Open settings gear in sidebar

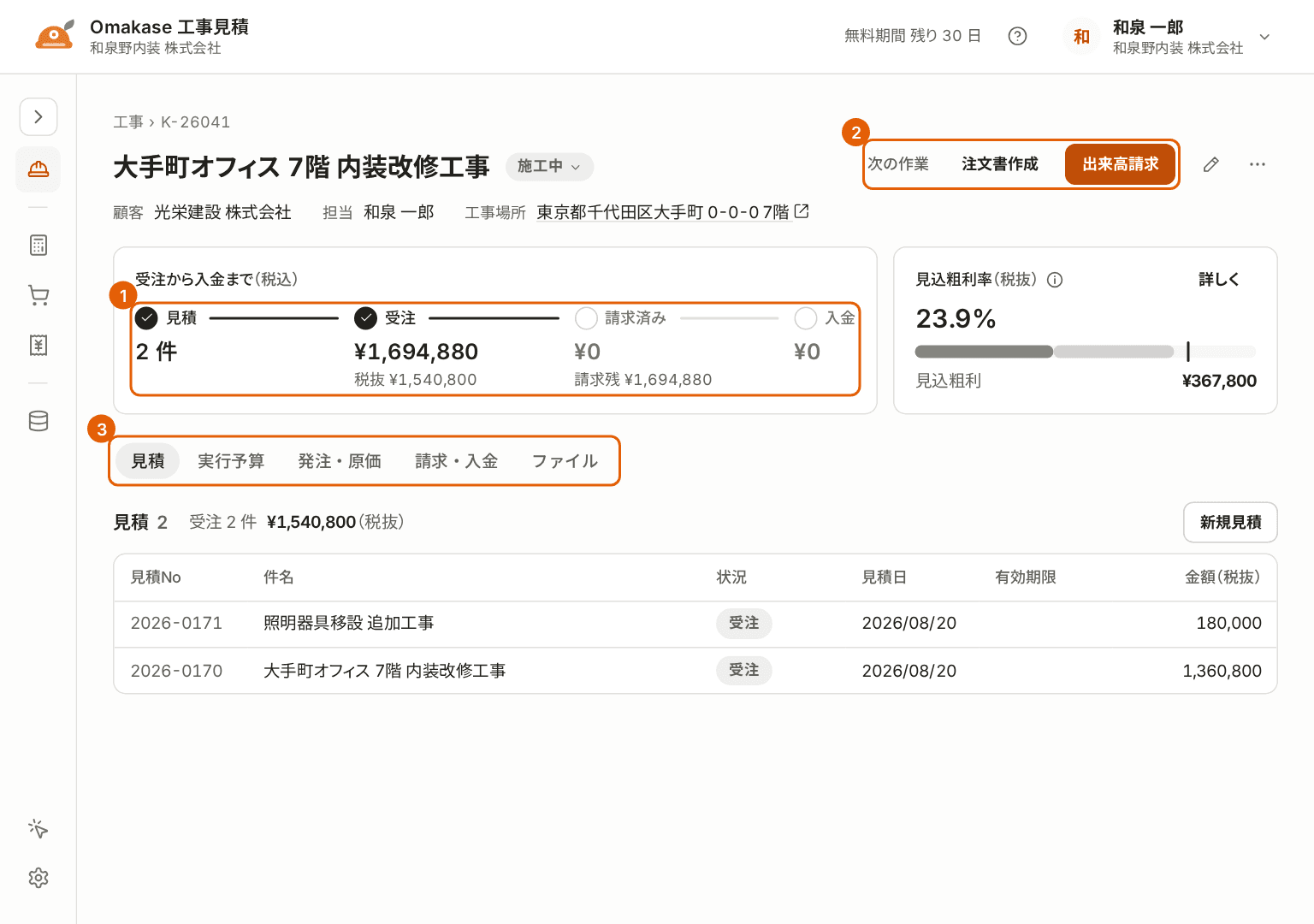38,878
